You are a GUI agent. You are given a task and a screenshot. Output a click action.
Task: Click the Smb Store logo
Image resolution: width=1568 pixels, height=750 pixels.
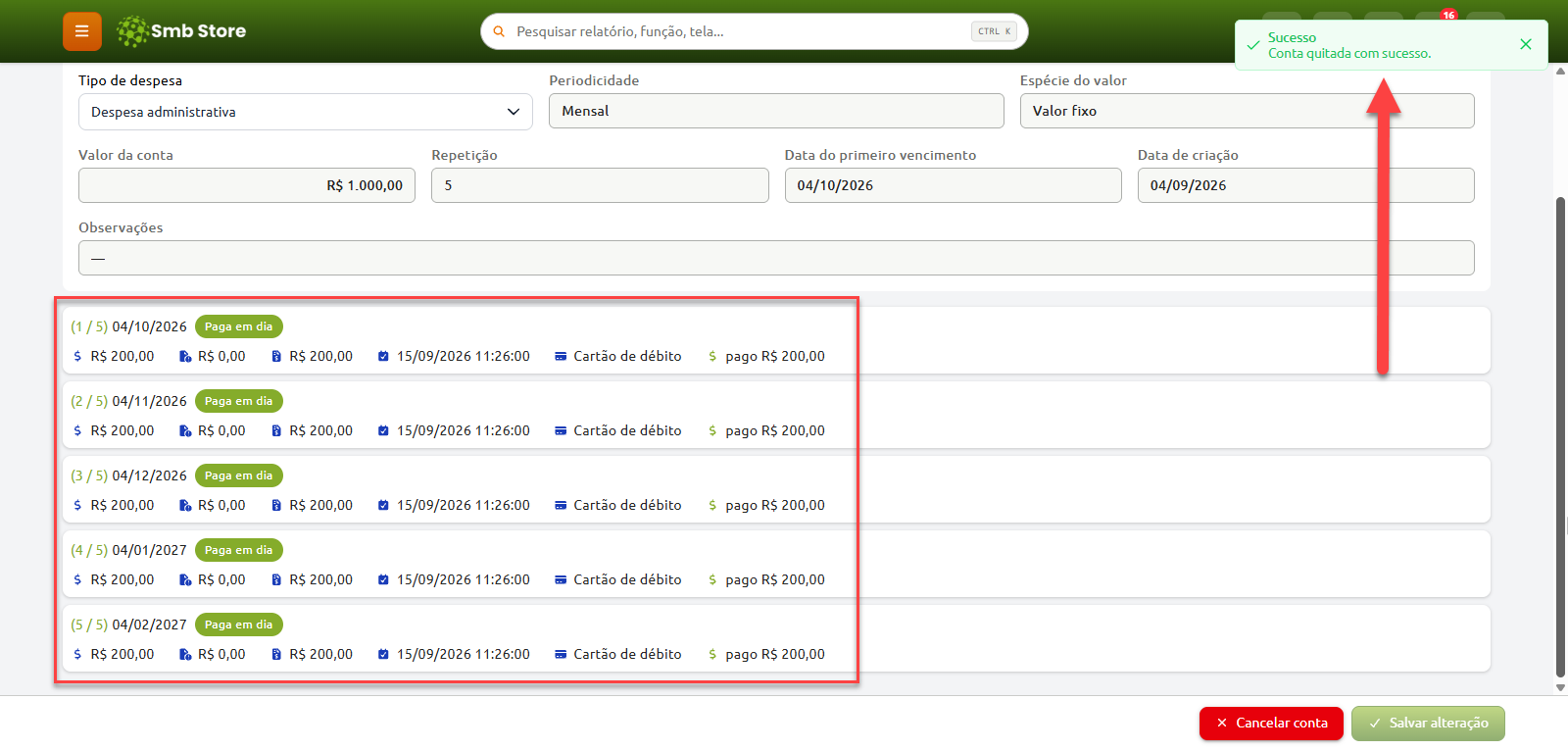point(181,31)
